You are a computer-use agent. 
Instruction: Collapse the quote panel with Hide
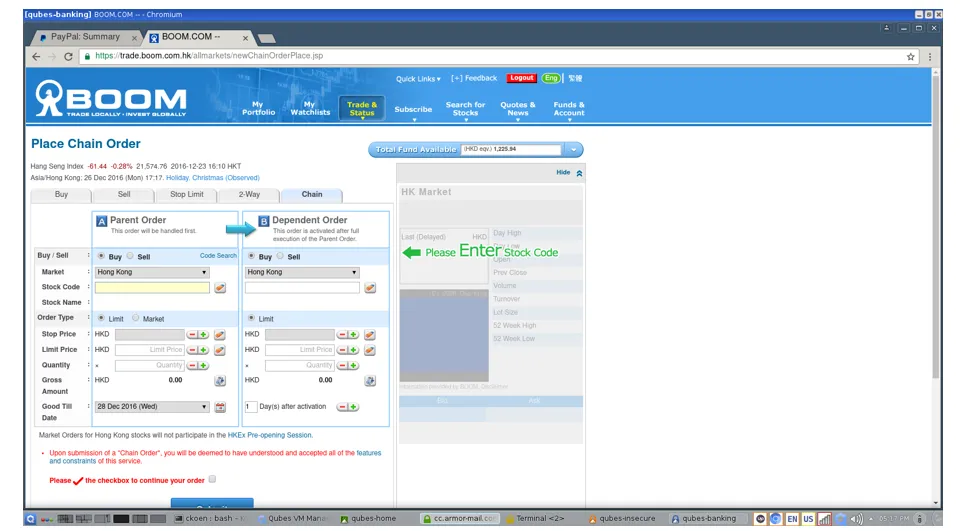pos(569,172)
